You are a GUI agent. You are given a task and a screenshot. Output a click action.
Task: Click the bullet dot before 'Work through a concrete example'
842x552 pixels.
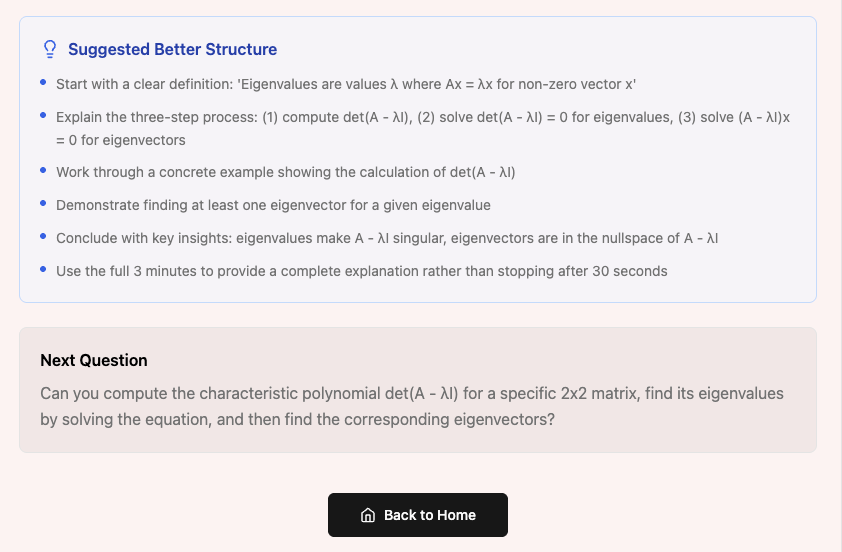43,170
